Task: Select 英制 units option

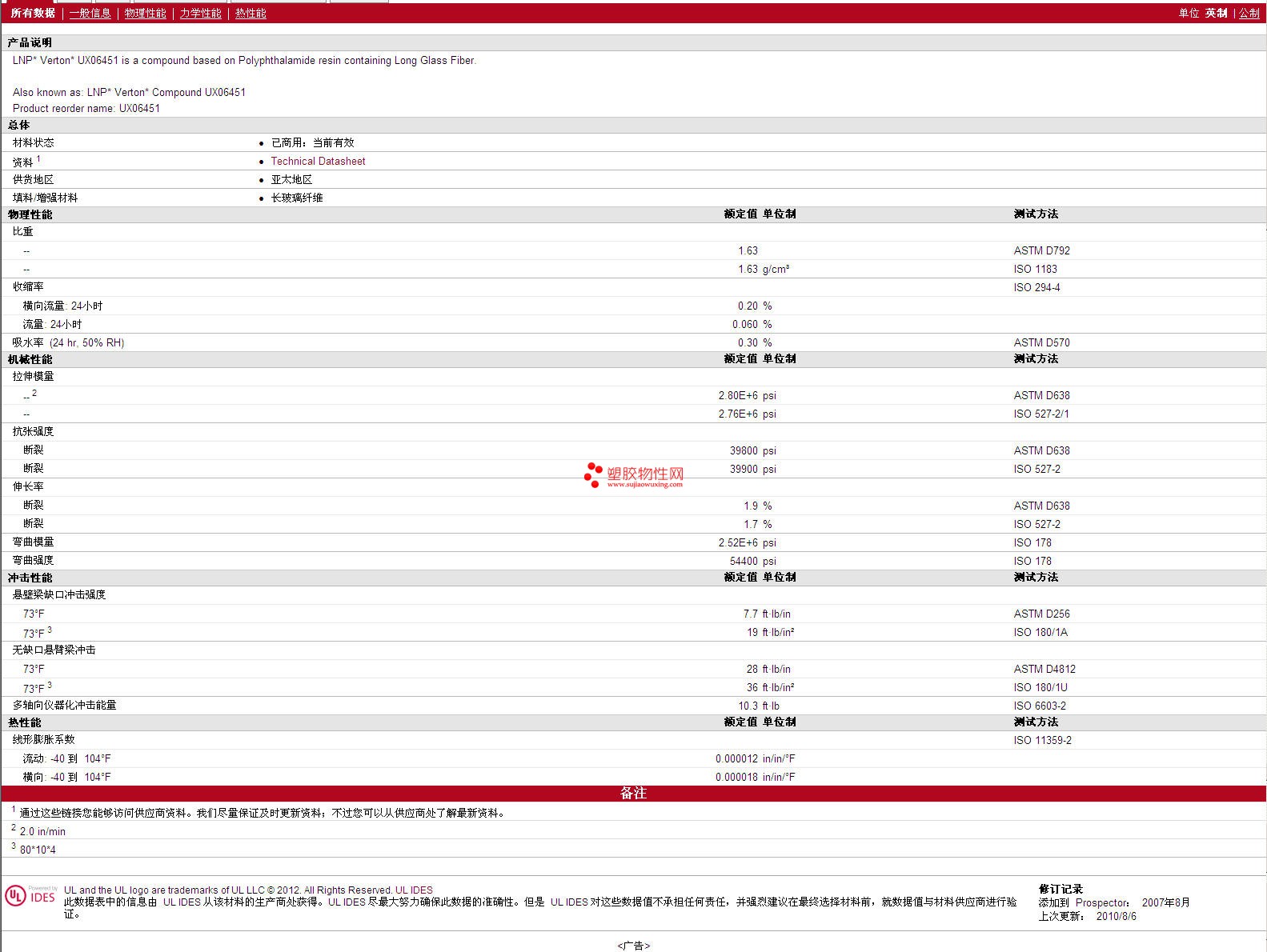Action: (x=1217, y=14)
